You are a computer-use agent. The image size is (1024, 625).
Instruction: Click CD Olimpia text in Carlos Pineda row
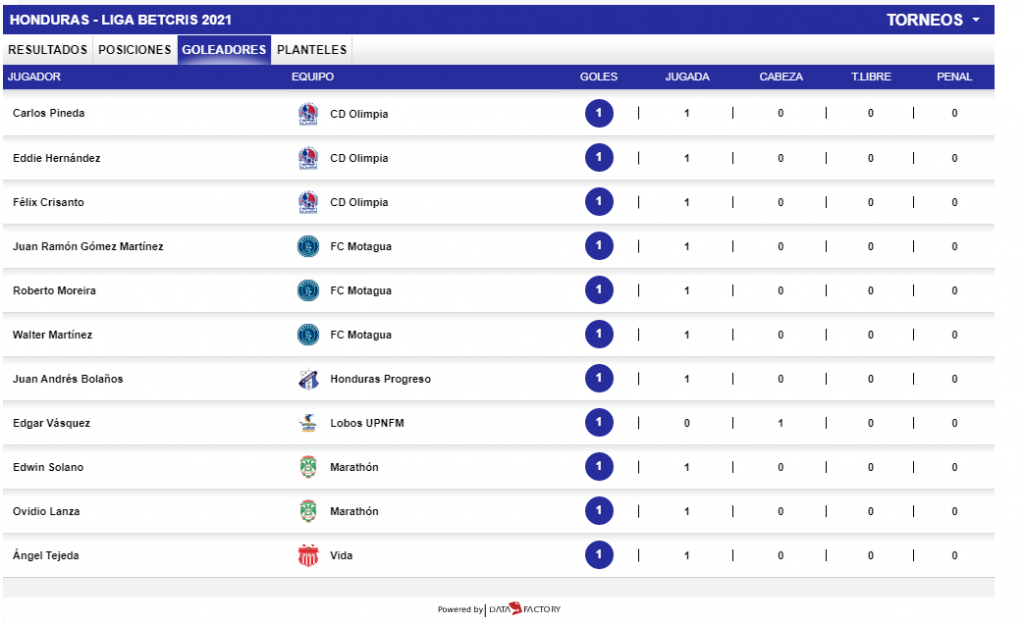[359, 114]
